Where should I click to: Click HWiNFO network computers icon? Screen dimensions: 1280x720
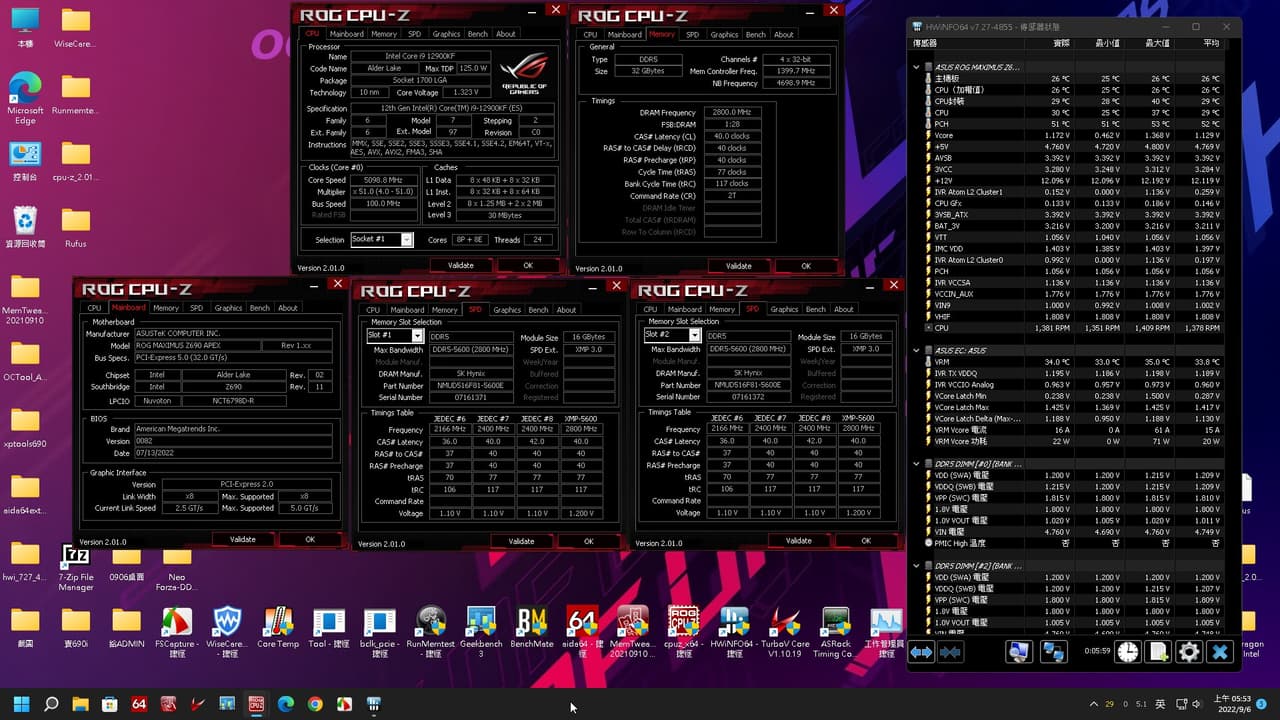point(1053,652)
